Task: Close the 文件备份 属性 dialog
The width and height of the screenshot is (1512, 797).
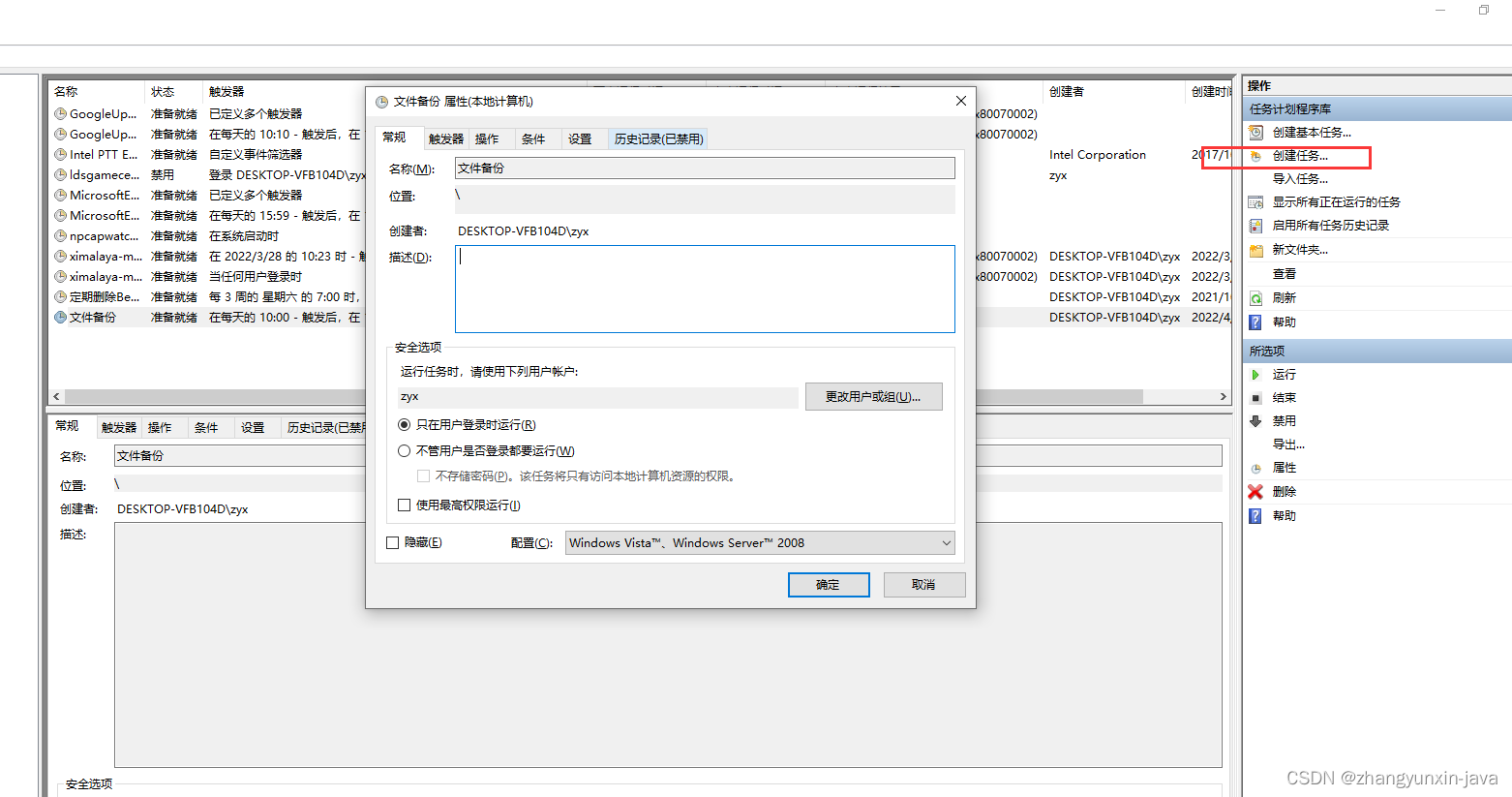Action: click(960, 101)
